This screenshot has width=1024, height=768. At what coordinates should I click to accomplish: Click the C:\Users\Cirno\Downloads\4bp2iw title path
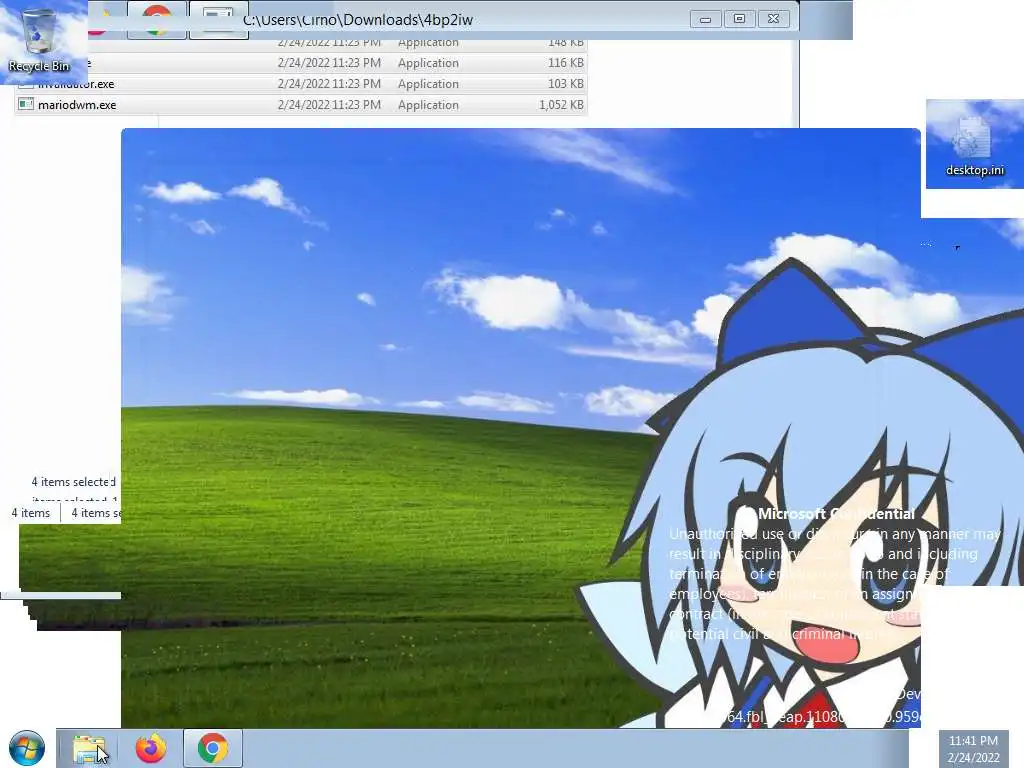(358, 20)
